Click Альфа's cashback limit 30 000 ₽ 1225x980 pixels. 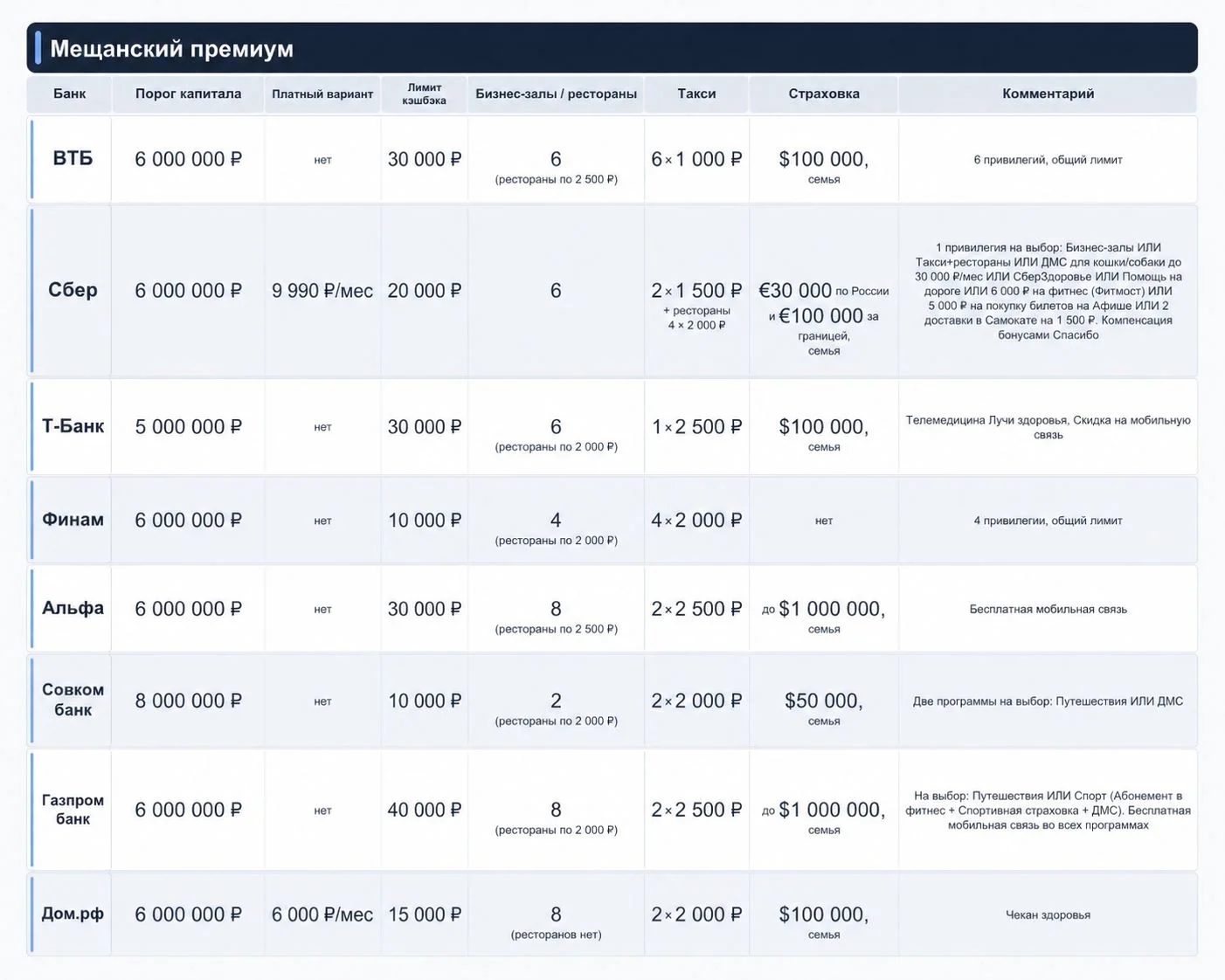tap(425, 609)
